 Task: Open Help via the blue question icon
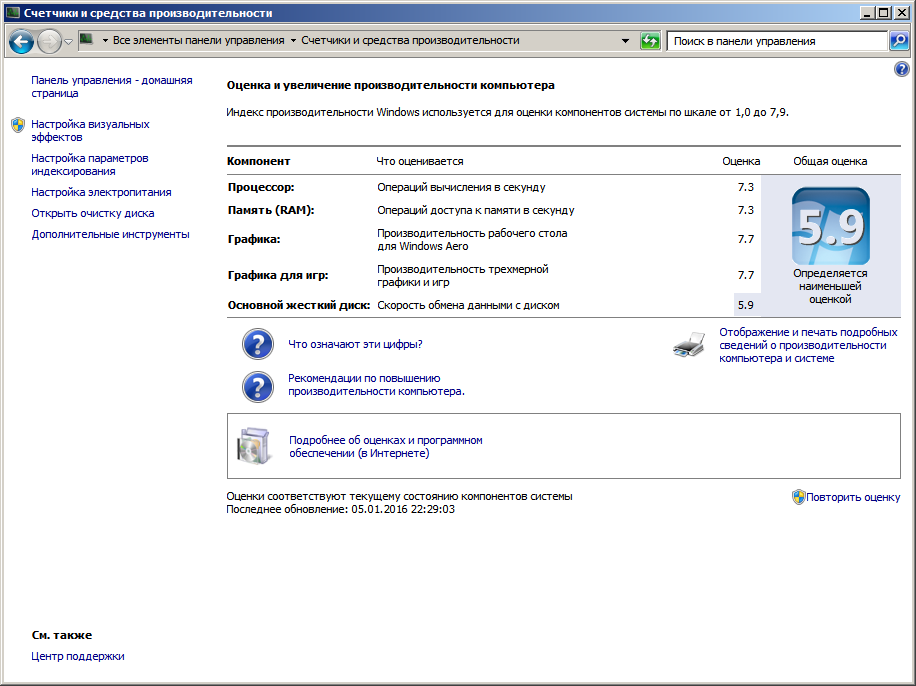(x=901, y=70)
